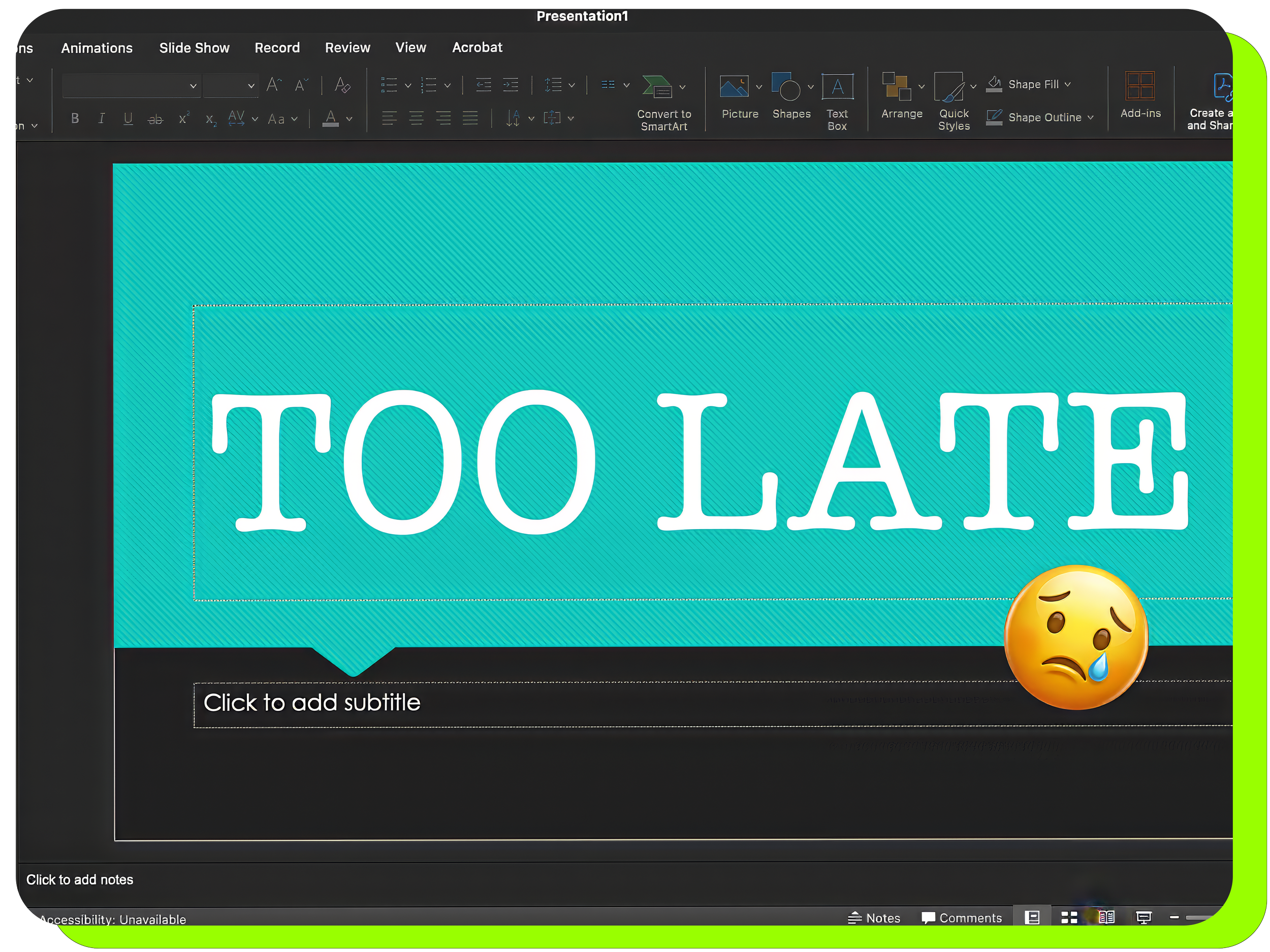
Task: Toggle Strikethrough formatting
Action: (155, 119)
